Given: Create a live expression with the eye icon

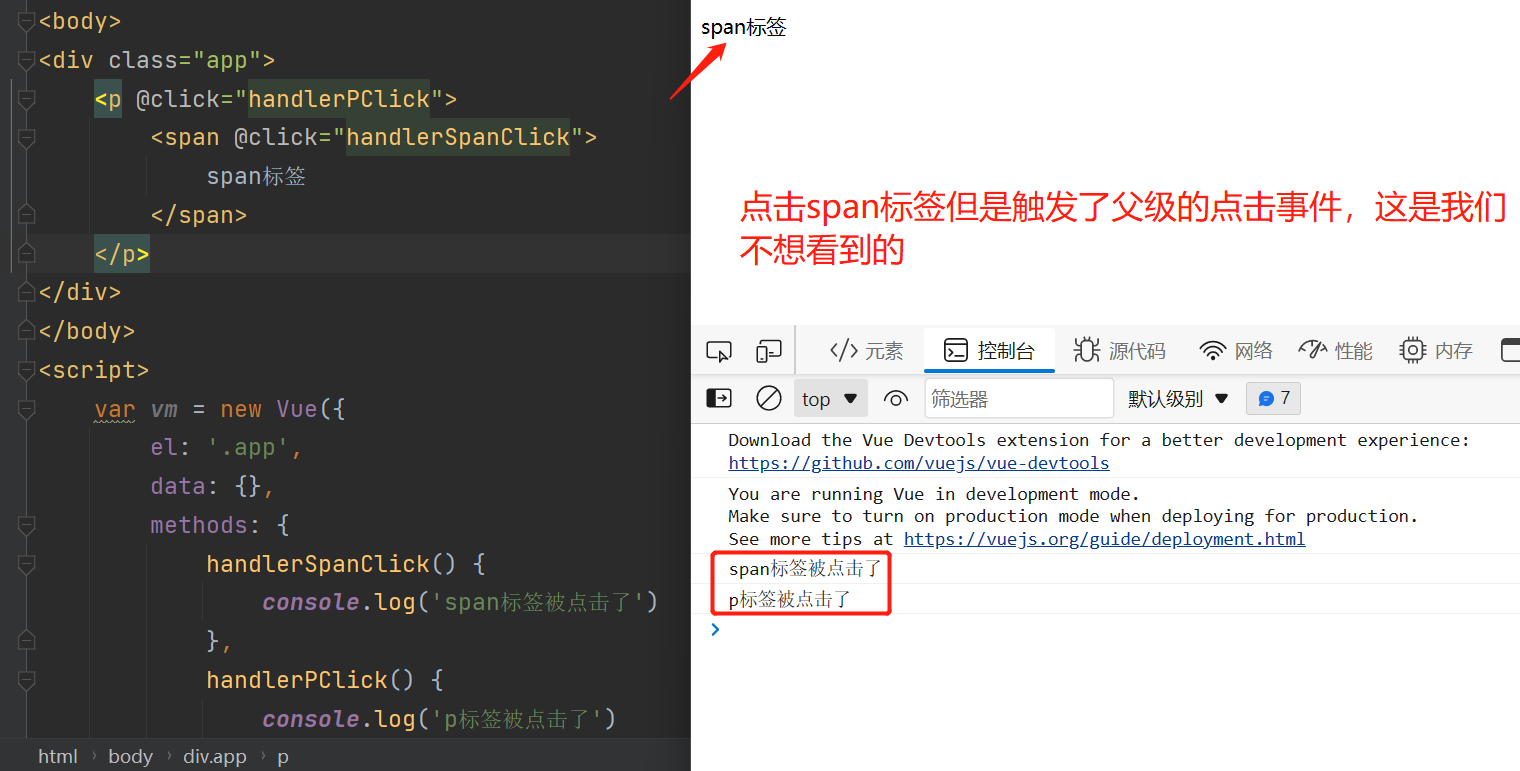Looking at the screenshot, I should (x=895, y=399).
